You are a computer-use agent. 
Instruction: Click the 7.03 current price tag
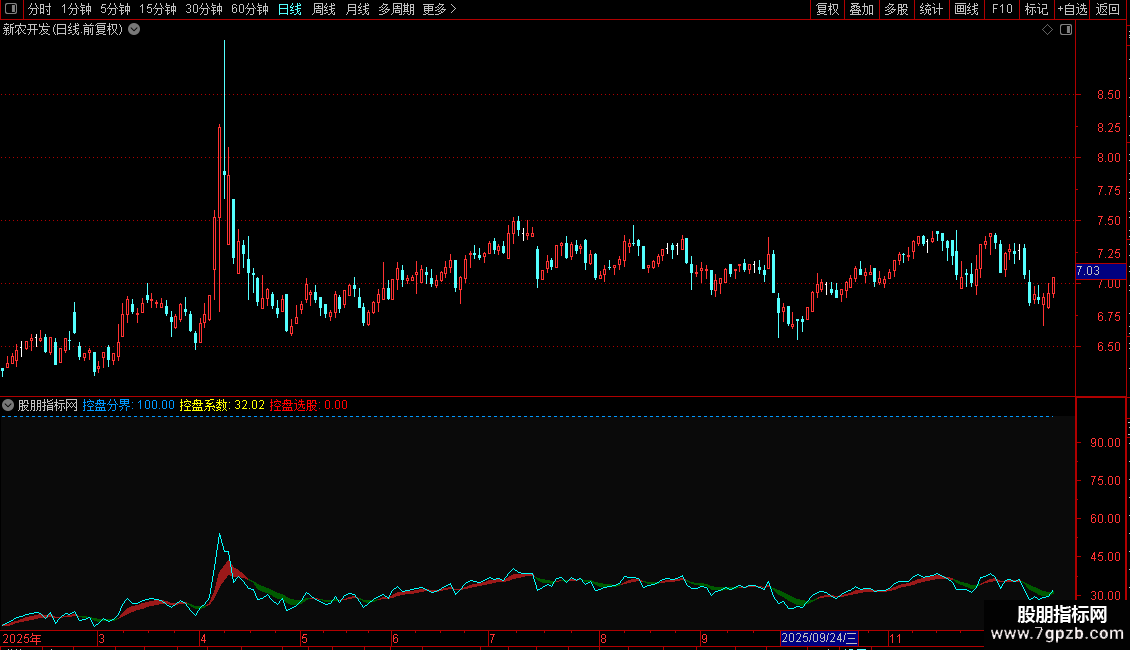tap(1100, 271)
